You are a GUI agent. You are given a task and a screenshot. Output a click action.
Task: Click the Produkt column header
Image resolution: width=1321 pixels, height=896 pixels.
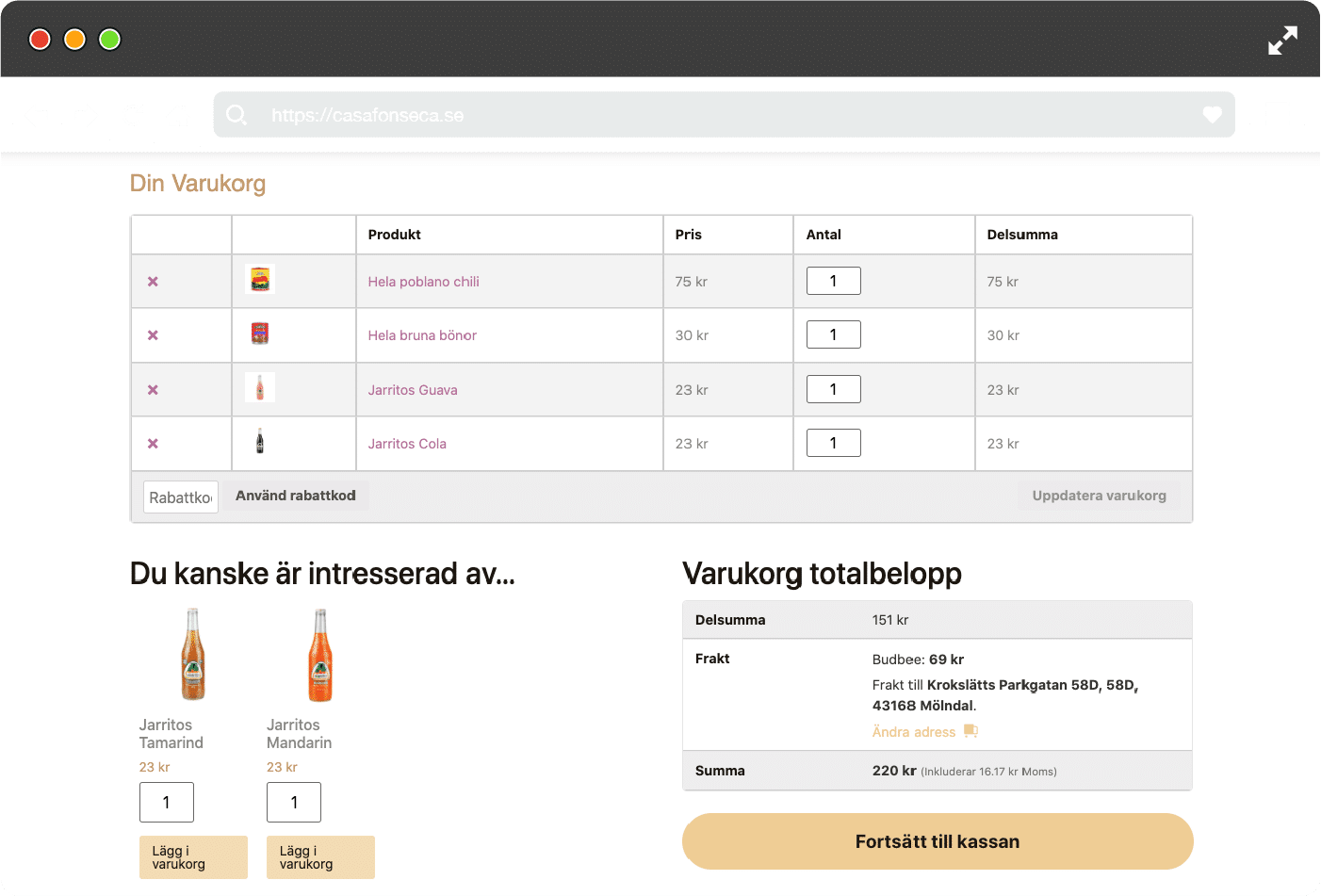[x=394, y=235]
